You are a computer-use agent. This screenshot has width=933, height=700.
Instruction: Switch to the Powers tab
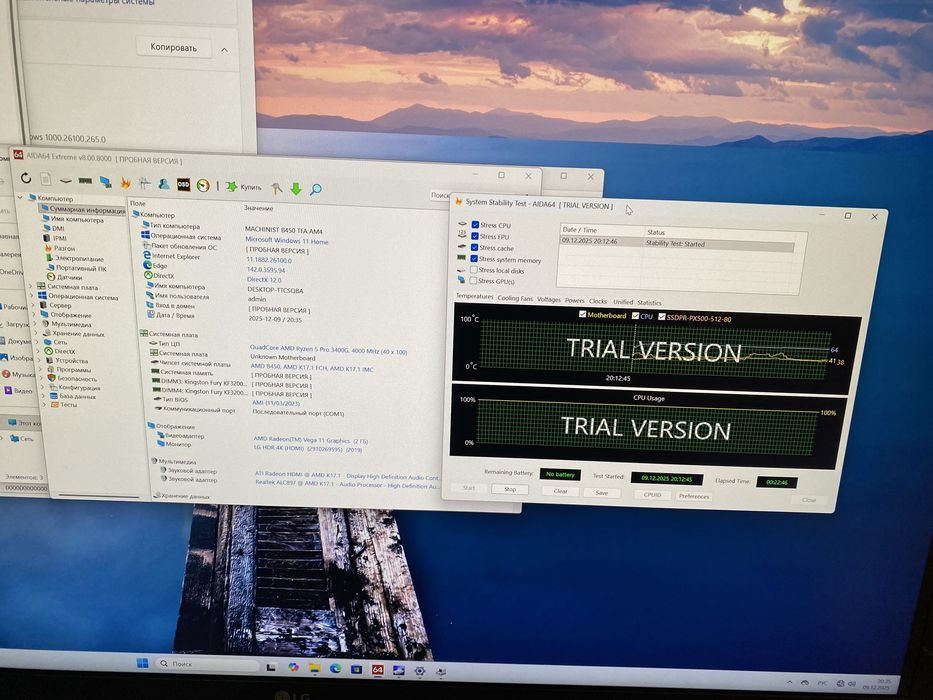tap(575, 301)
